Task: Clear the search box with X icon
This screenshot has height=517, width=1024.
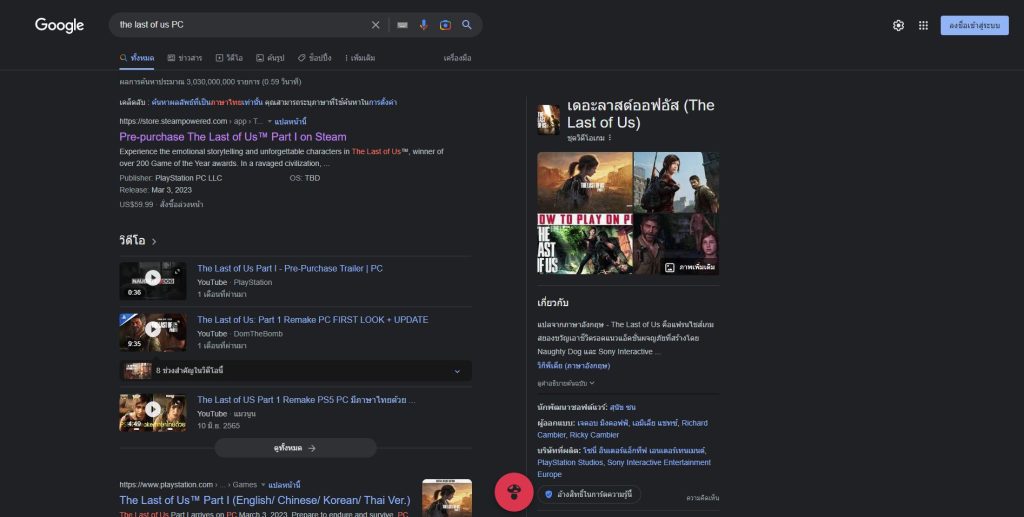Action: (376, 25)
